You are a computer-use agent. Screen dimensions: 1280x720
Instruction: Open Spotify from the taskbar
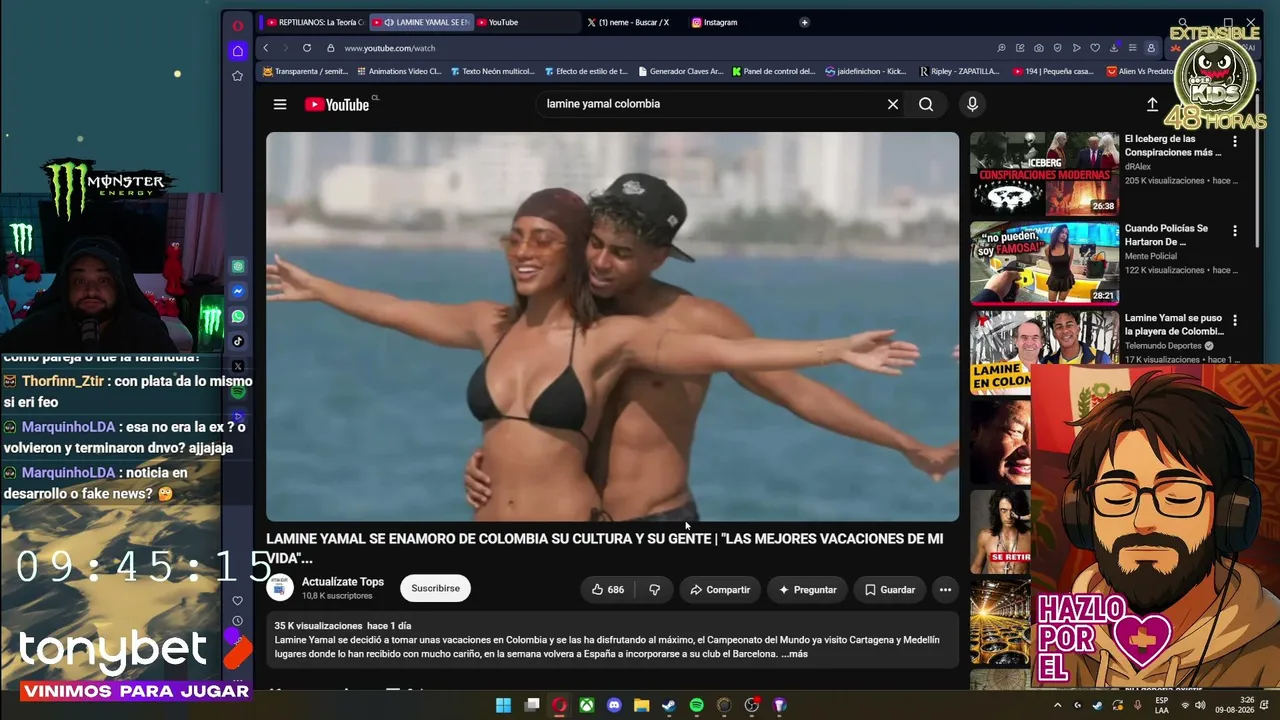click(x=696, y=705)
